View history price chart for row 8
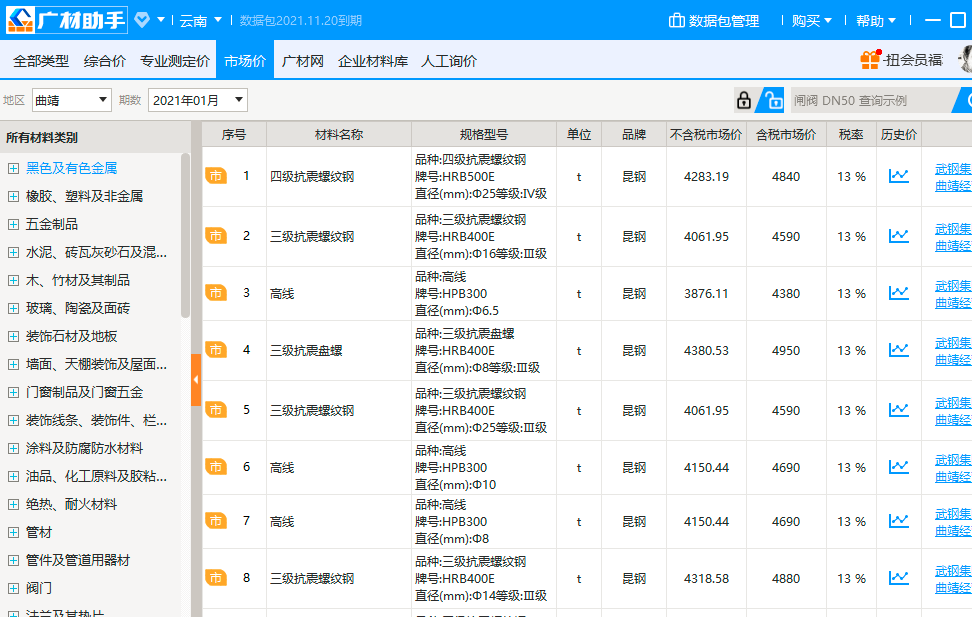Image resolution: width=972 pixels, height=617 pixels. 898,579
